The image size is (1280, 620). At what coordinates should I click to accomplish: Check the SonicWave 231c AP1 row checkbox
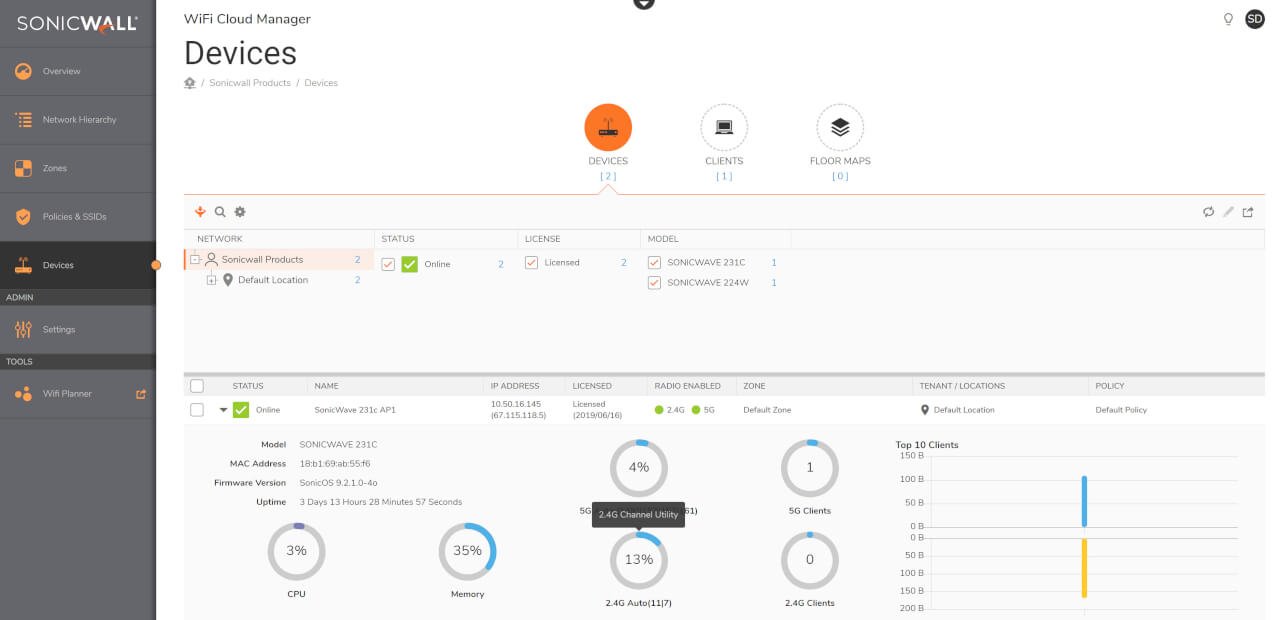(x=197, y=410)
